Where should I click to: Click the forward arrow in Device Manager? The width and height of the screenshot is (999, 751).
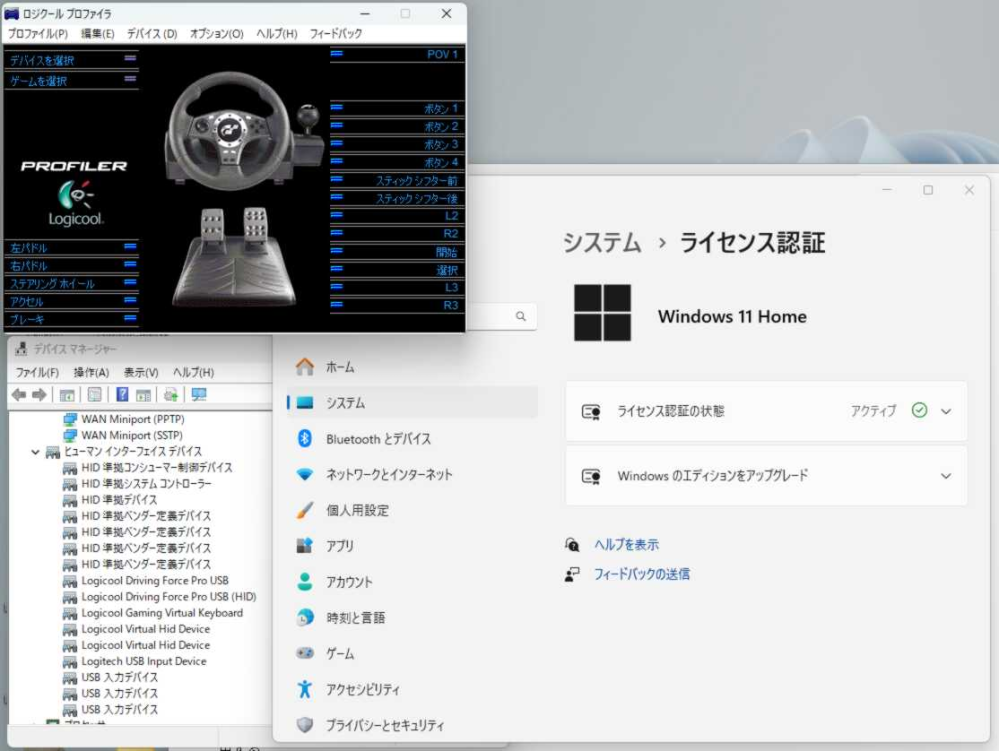tap(40, 395)
